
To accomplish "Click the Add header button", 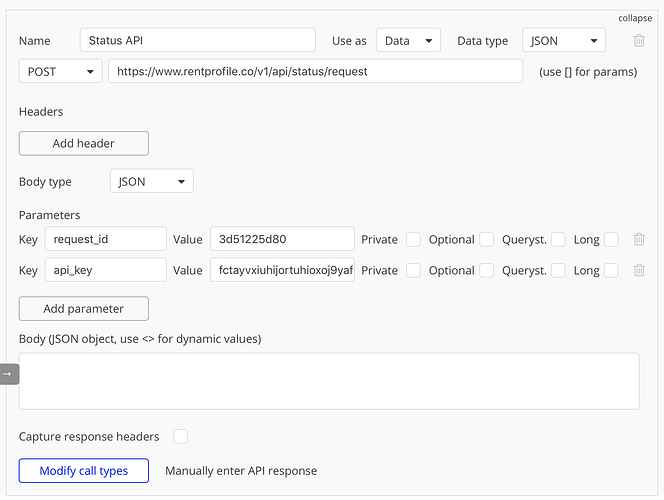I will point(83,143).
